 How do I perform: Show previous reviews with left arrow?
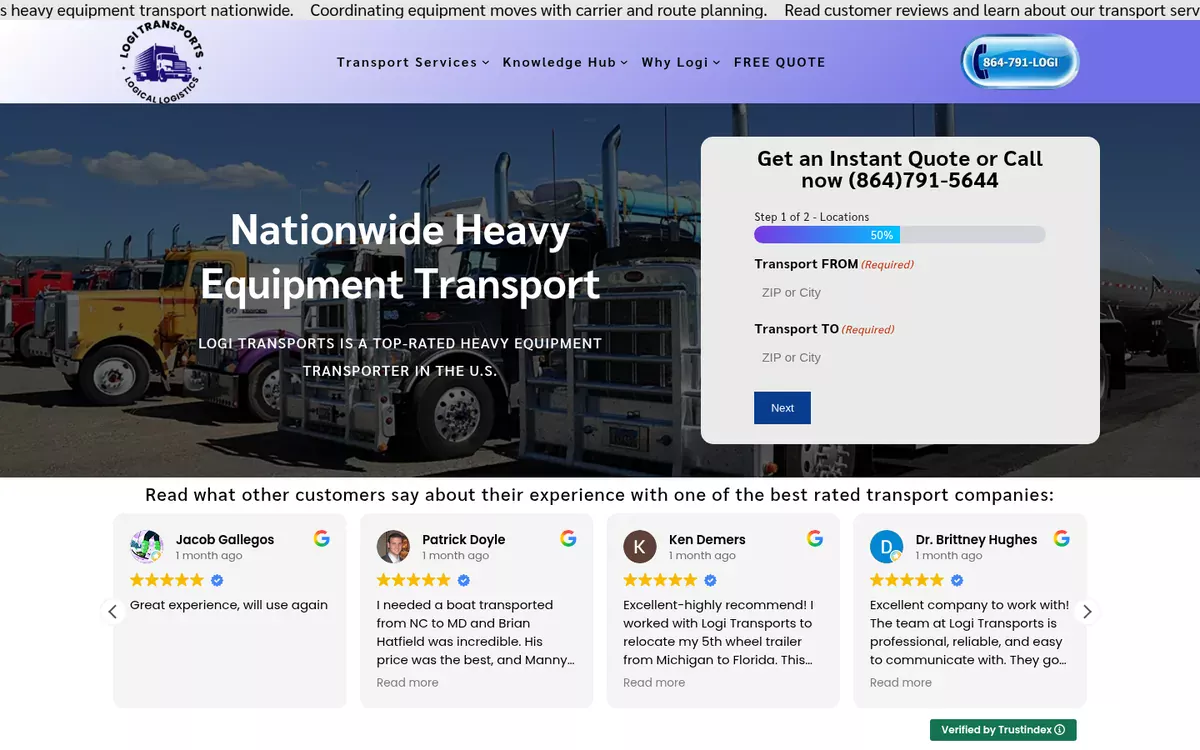coord(112,611)
